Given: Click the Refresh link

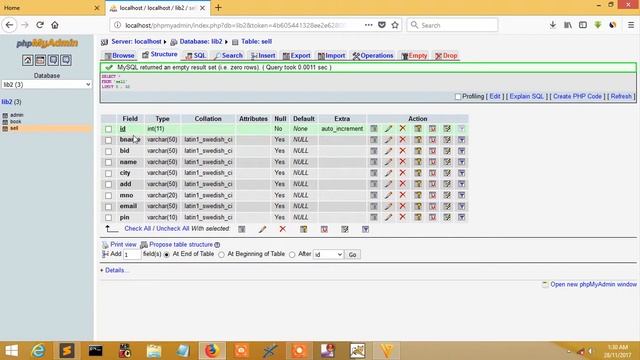Looking at the screenshot, I should click(621, 96).
